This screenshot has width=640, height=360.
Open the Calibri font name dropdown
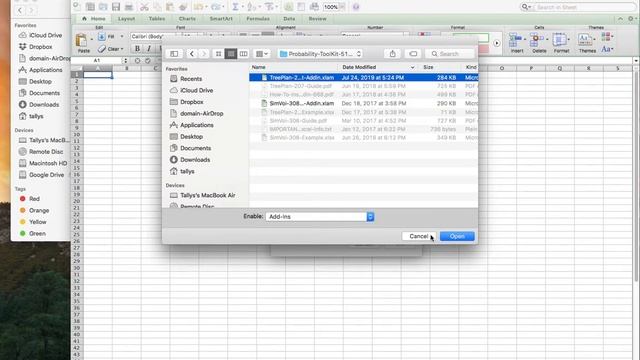pyautogui.click(x=147, y=36)
